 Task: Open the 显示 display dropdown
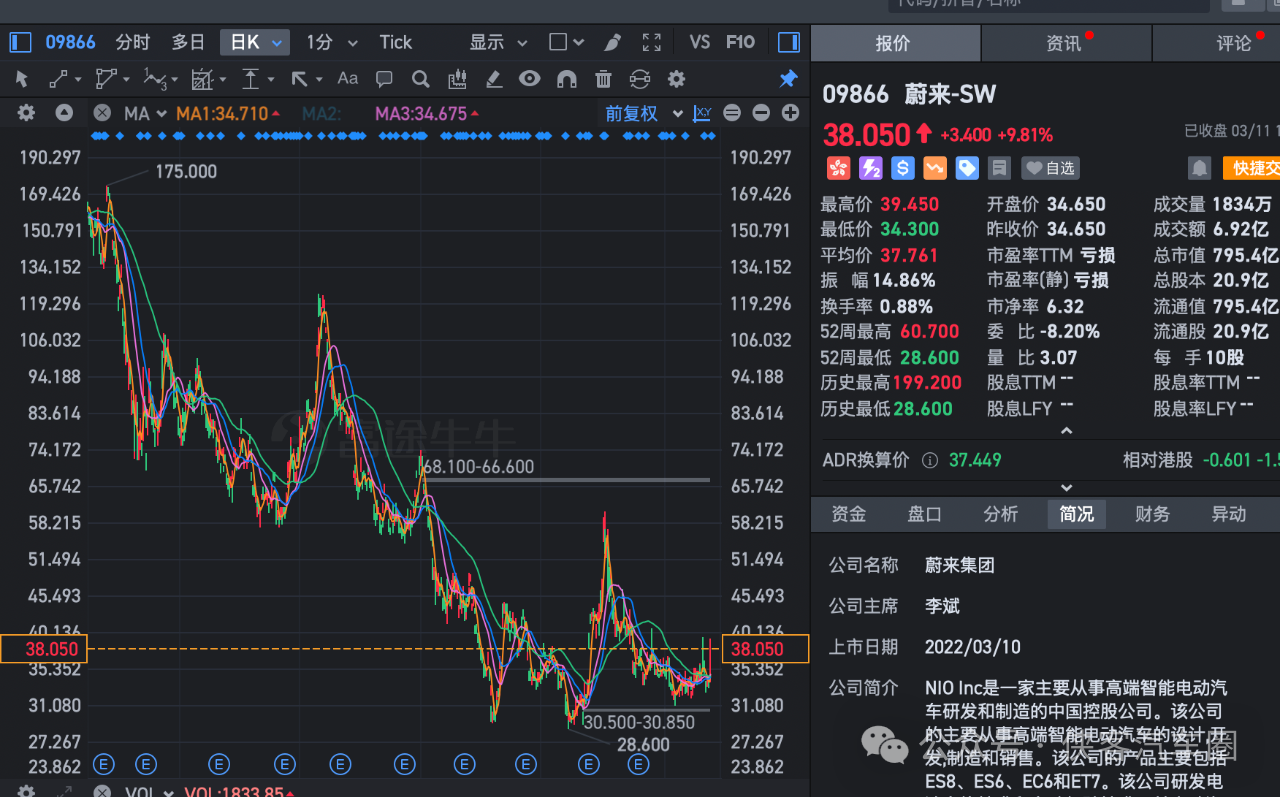(x=498, y=42)
